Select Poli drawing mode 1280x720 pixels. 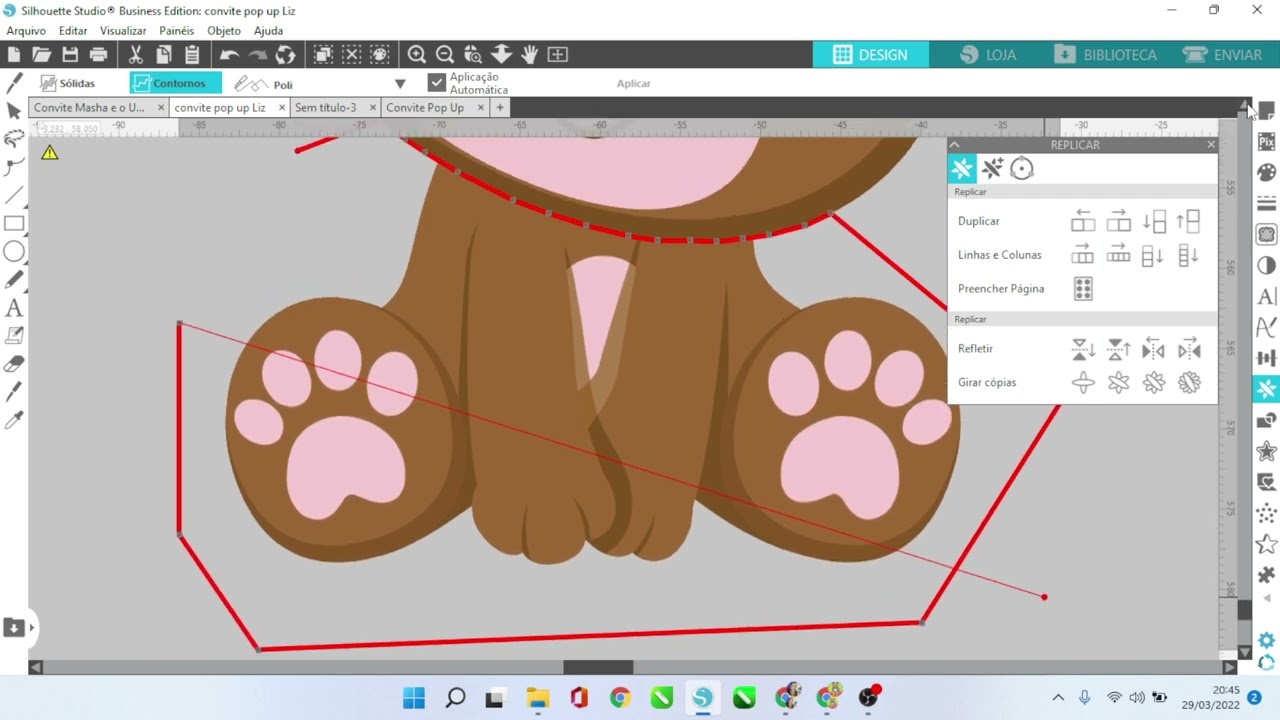point(264,84)
